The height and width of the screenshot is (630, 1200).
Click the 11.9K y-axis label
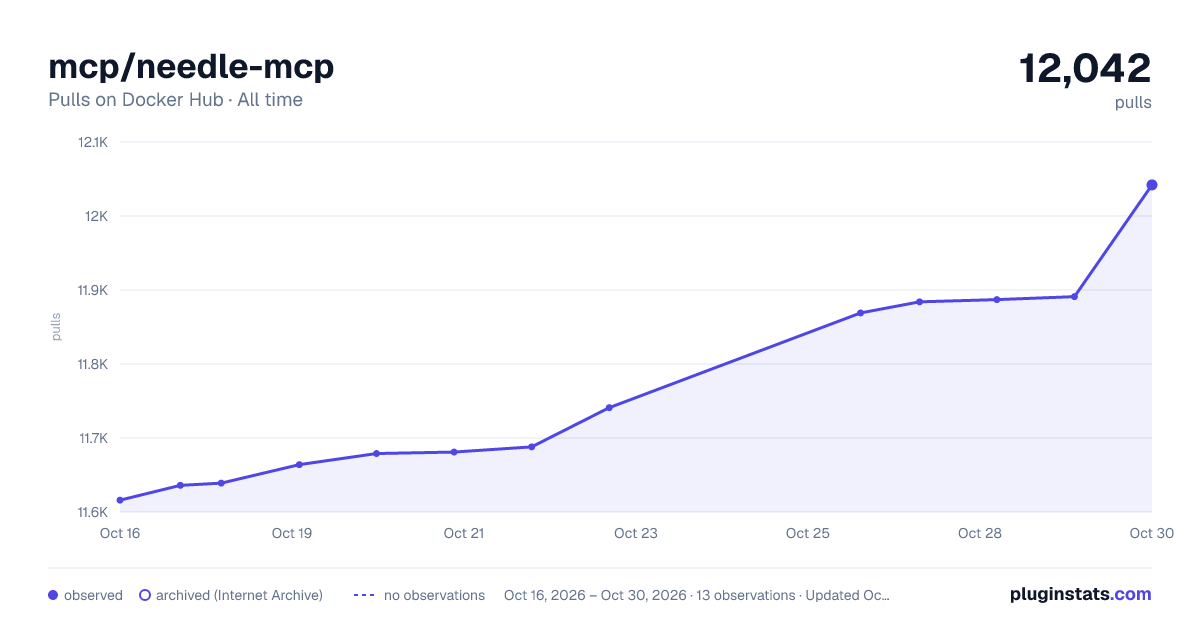click(x=92, y=290)
